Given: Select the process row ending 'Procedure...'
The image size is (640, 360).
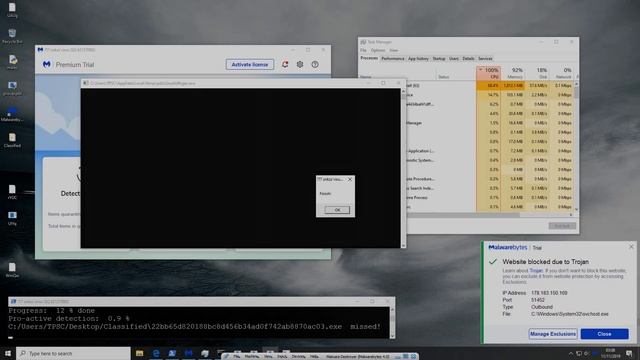Looking at the screenshot, I should tap(490, 179).
